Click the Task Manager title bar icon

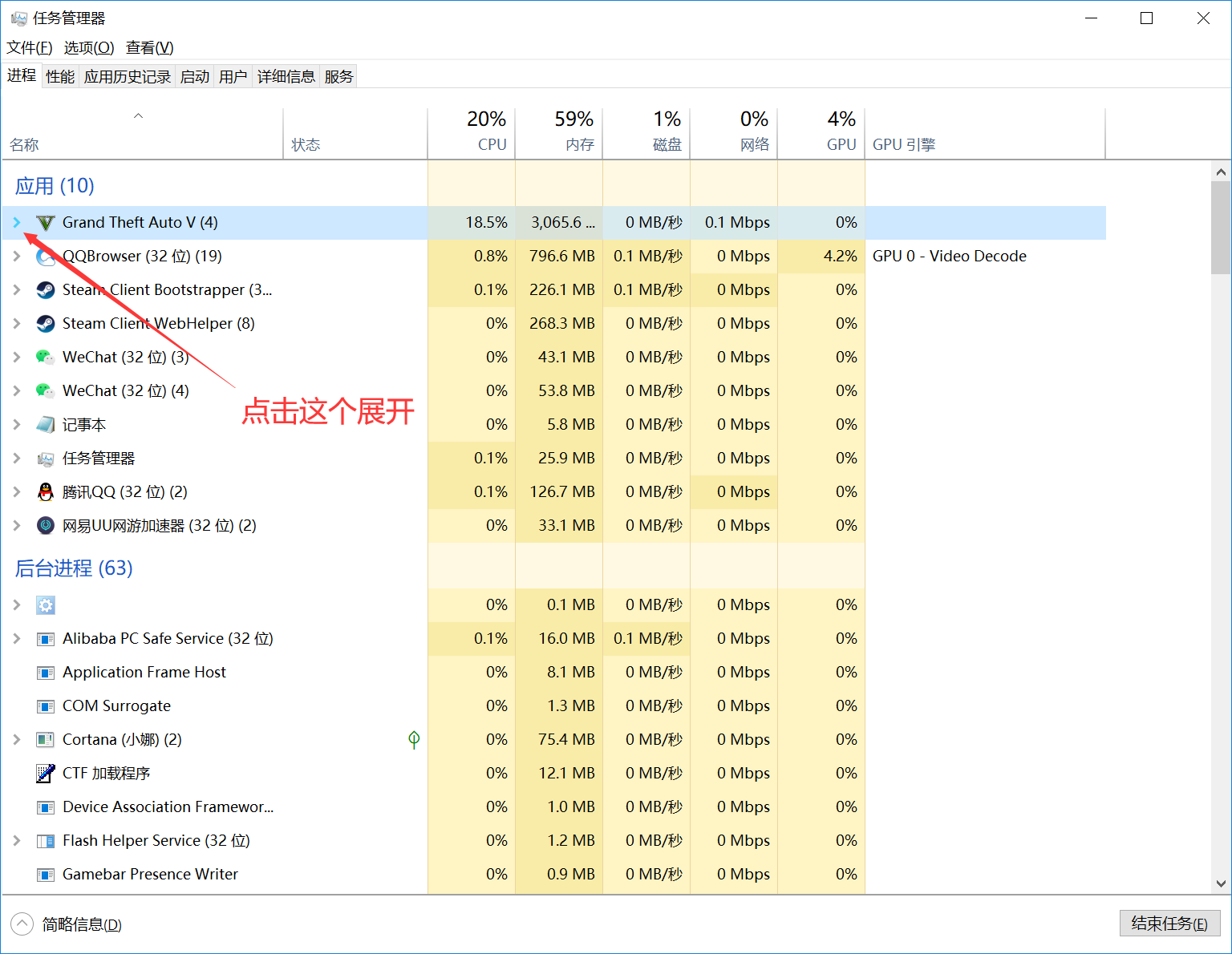18,18
